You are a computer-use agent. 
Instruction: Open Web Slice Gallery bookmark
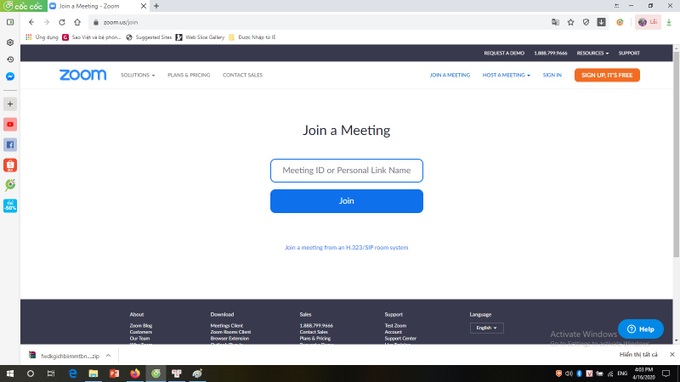[x=200, y=37]
